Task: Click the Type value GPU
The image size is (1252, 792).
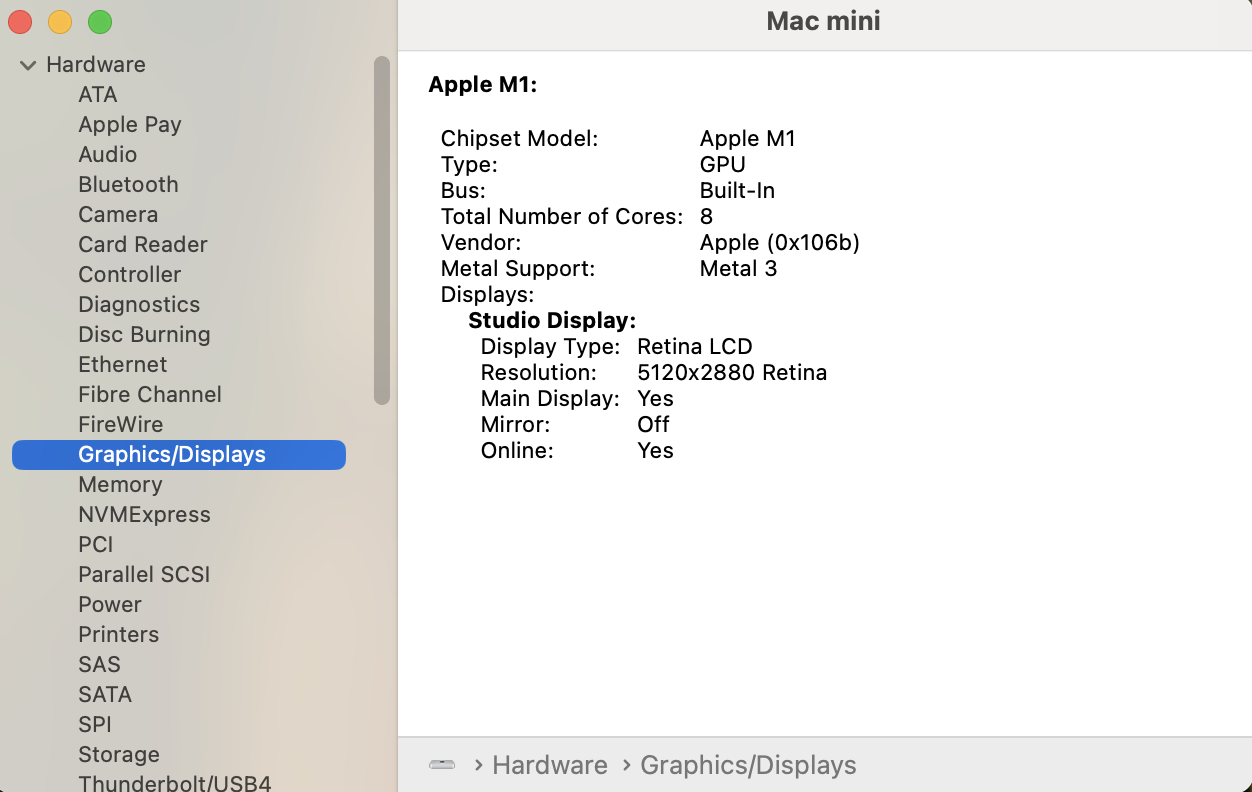Action: (723, 164)
